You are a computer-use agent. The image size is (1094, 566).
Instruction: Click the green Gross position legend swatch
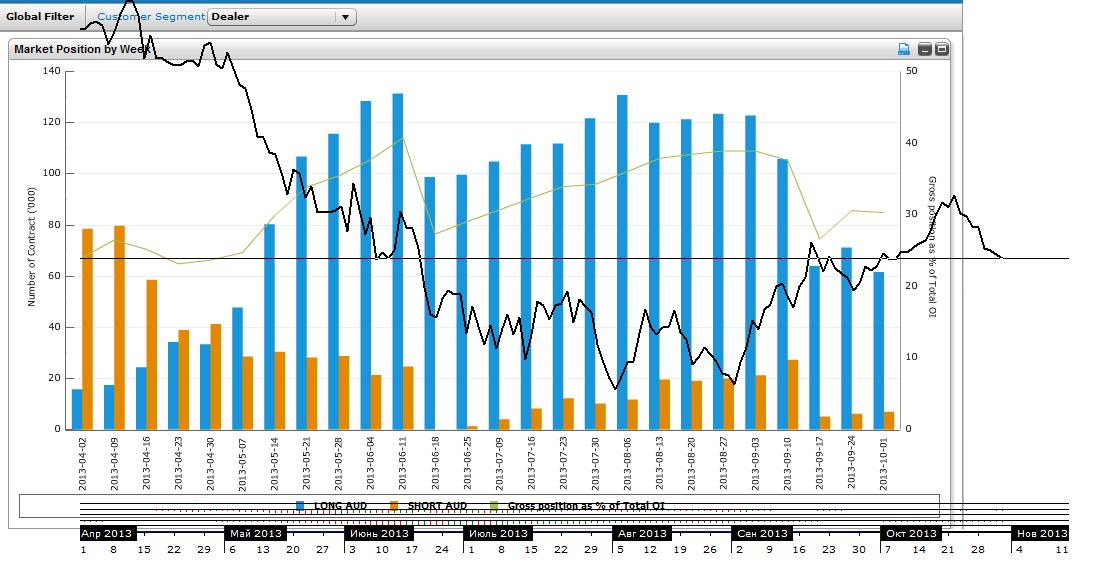pos(494,506)
